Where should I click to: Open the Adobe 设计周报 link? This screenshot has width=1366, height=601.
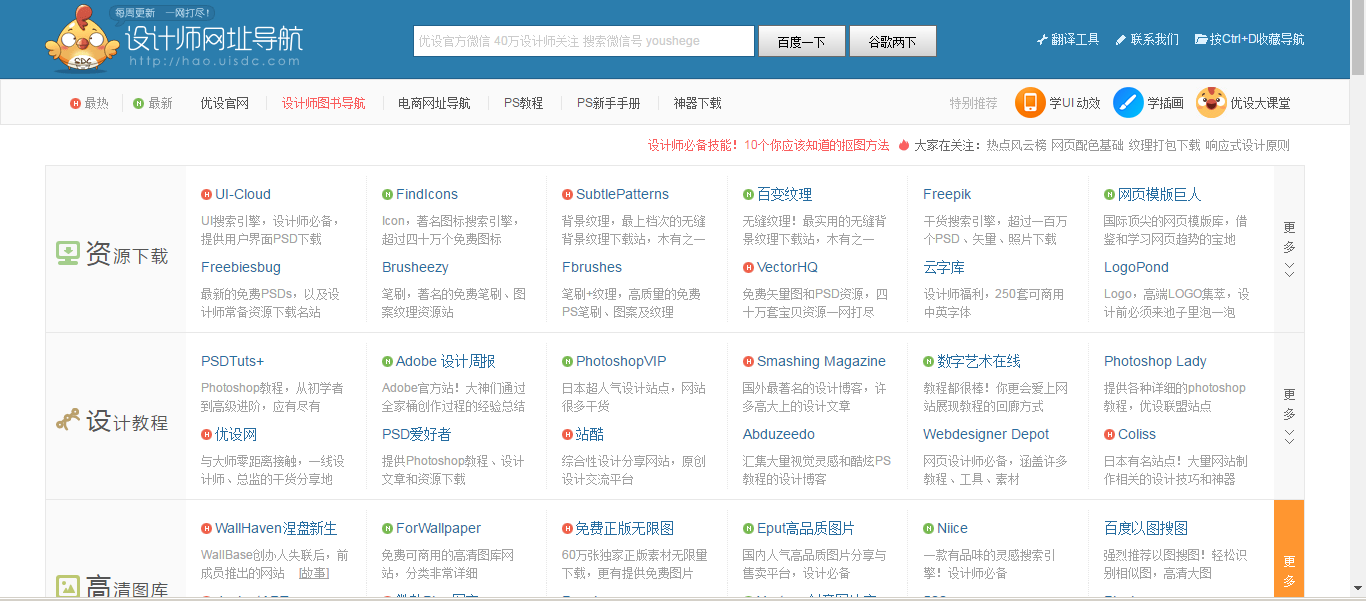(445, 361)
